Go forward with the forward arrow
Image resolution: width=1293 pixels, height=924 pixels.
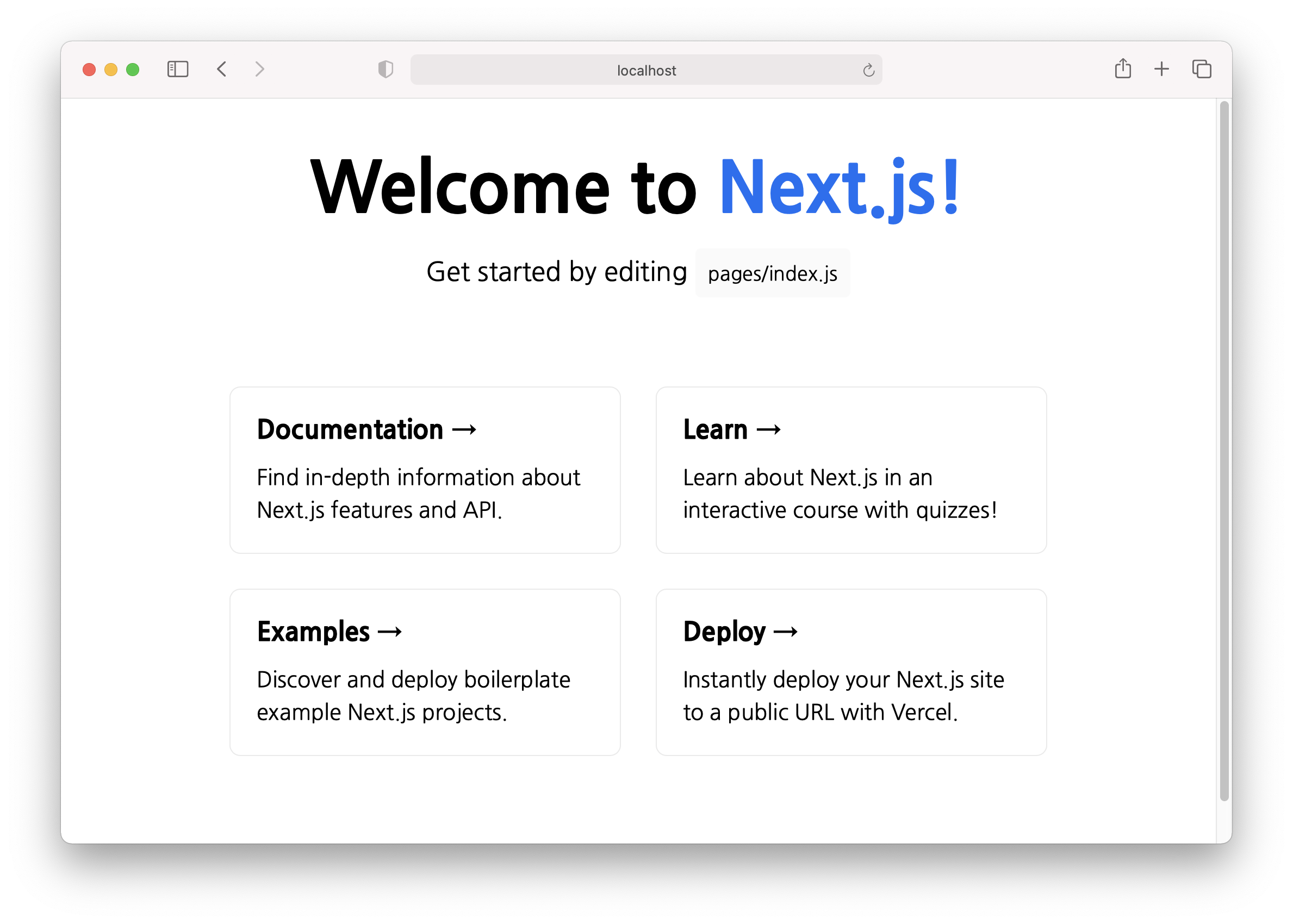coord(259,70)
